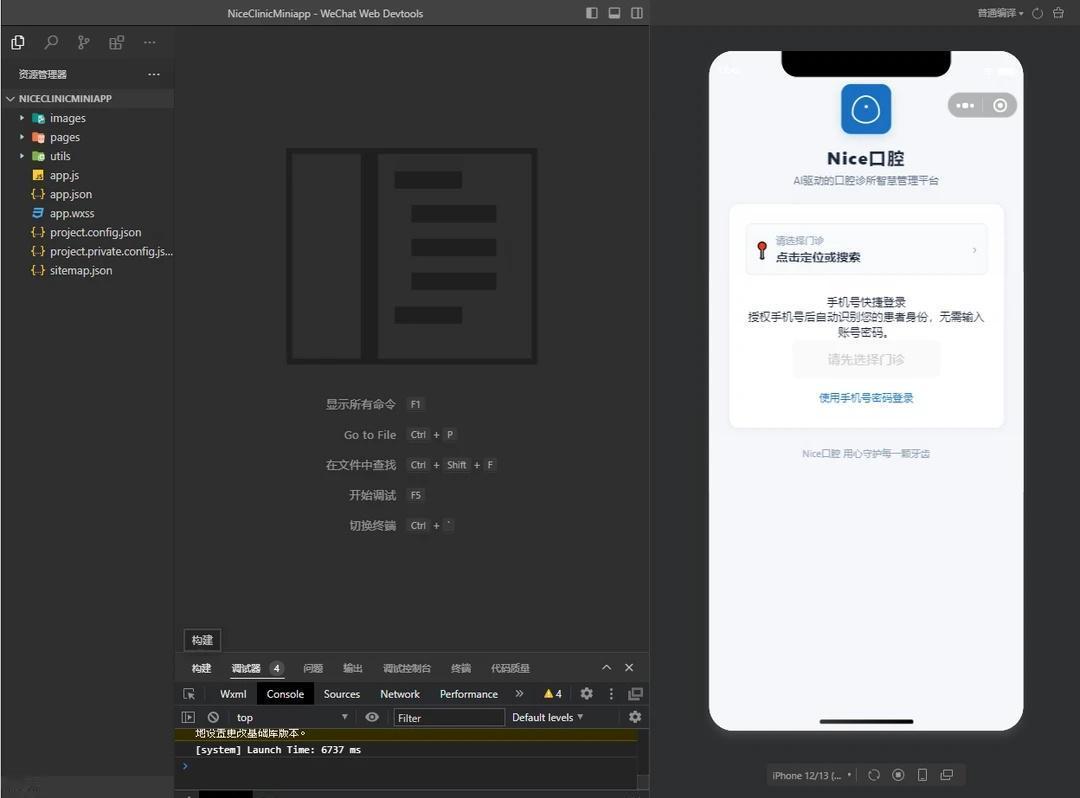Open the Performance devtools tab

click(x=468, y=694)
